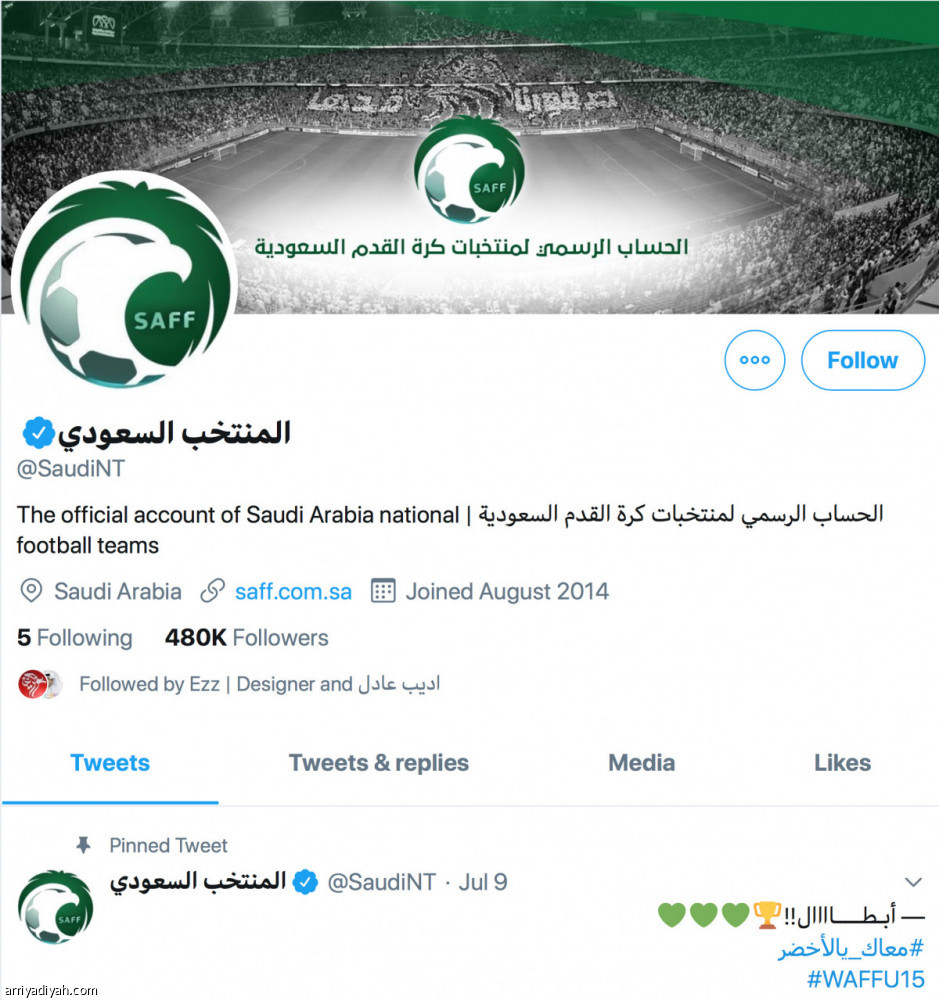Switch to the Tweets & replies tab

379,763
